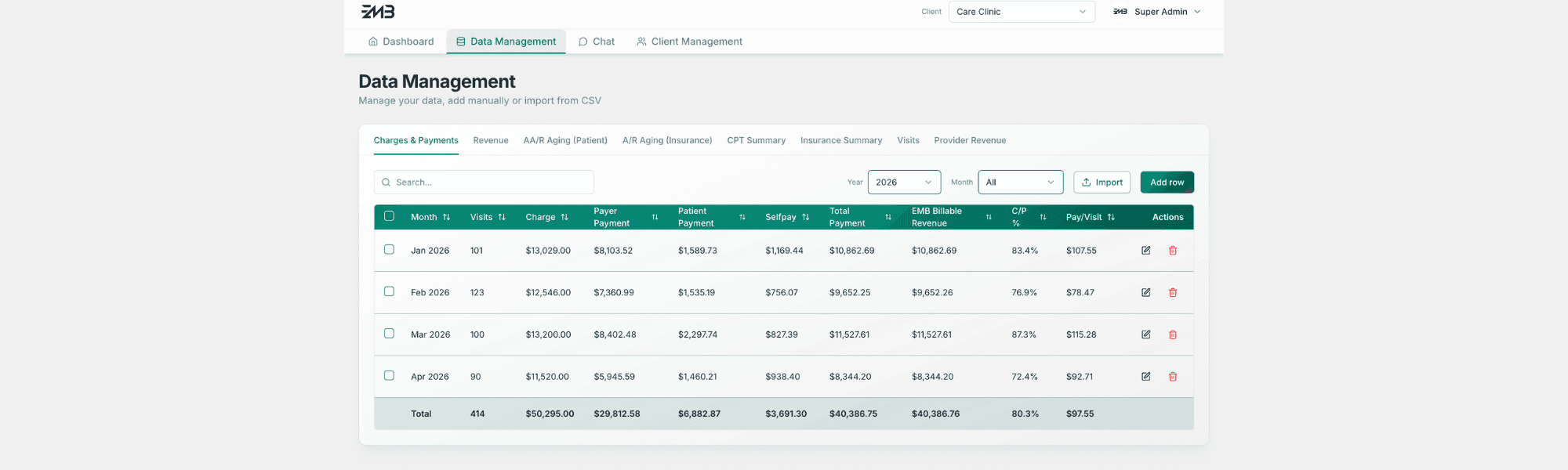Screen dimensions: 1568x470
Task: Delete the Mar 2026 row
Action: (x=1173, y=334)
